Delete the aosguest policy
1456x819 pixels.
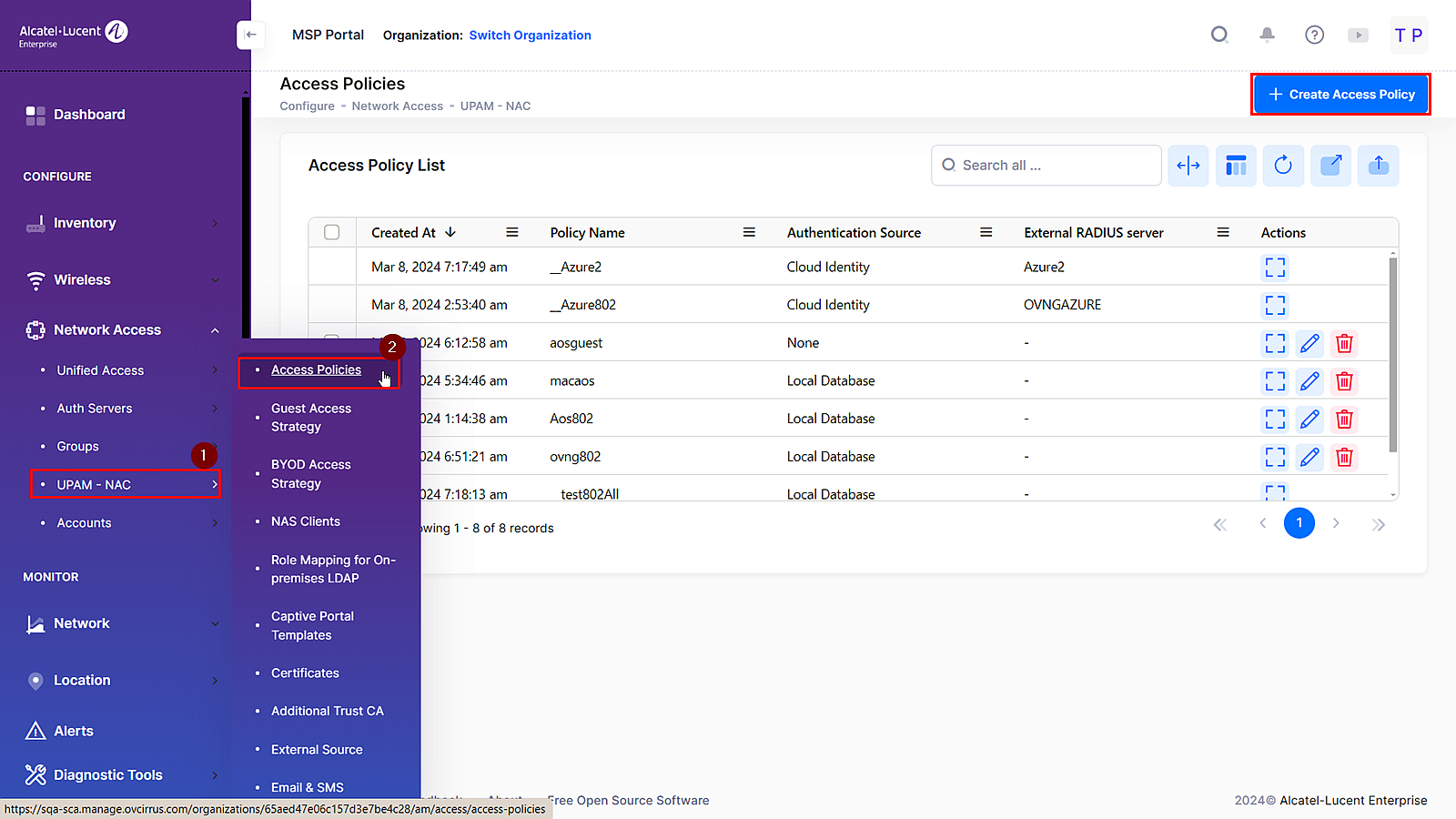[x=1344, y=343]
